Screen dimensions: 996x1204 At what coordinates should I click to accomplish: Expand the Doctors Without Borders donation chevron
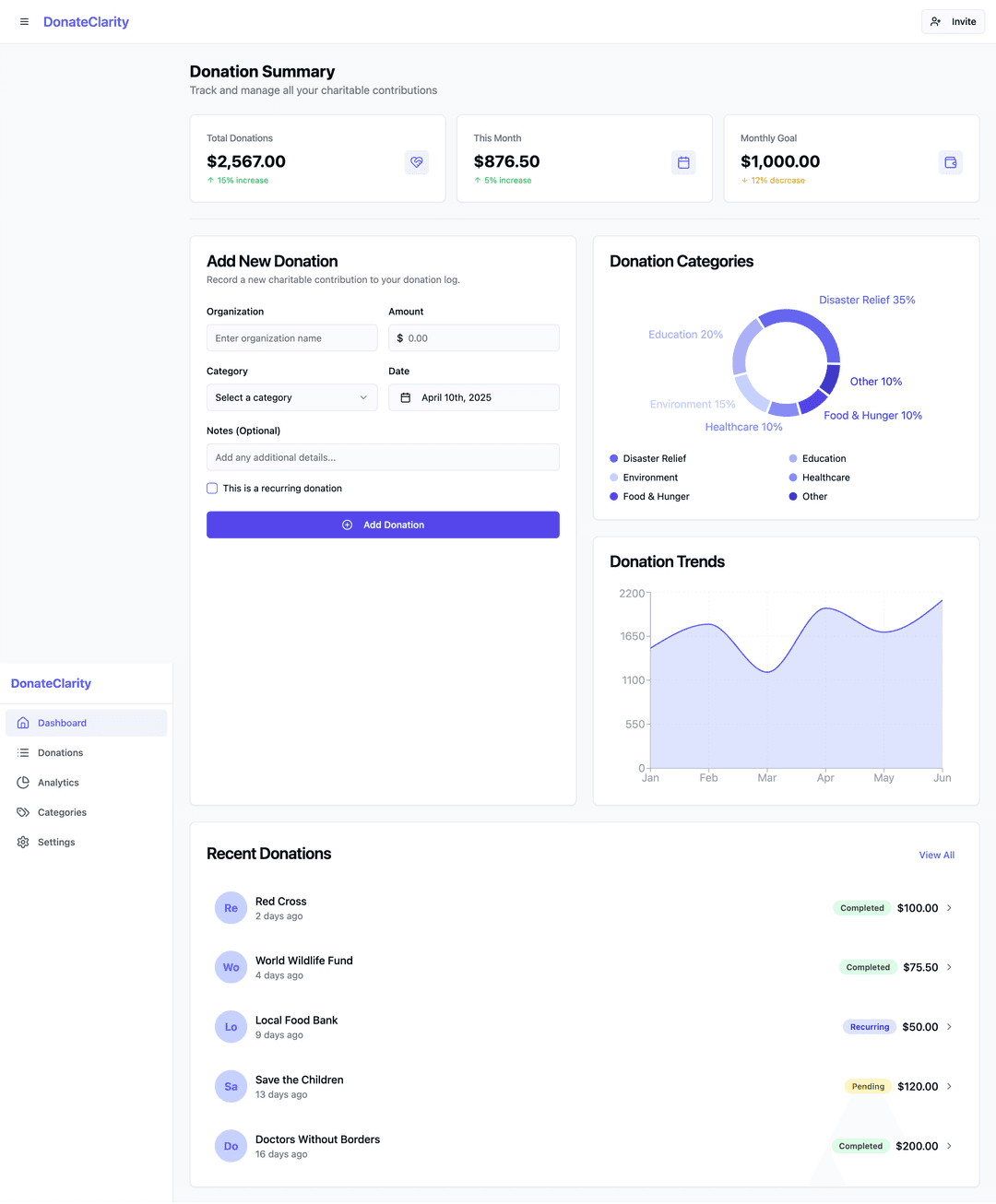click(949, 1146)
